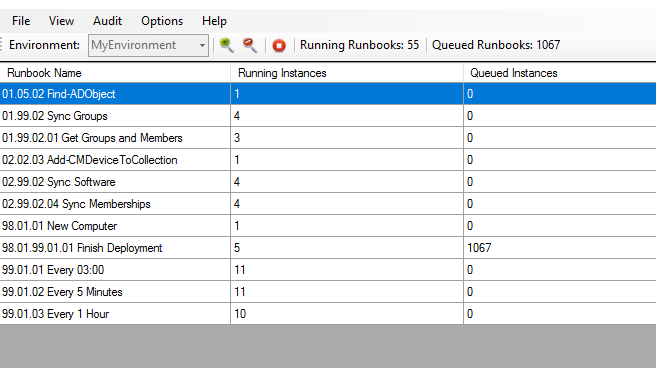
Task: Click the red stop runbooks icon
Action: [279, 45]
